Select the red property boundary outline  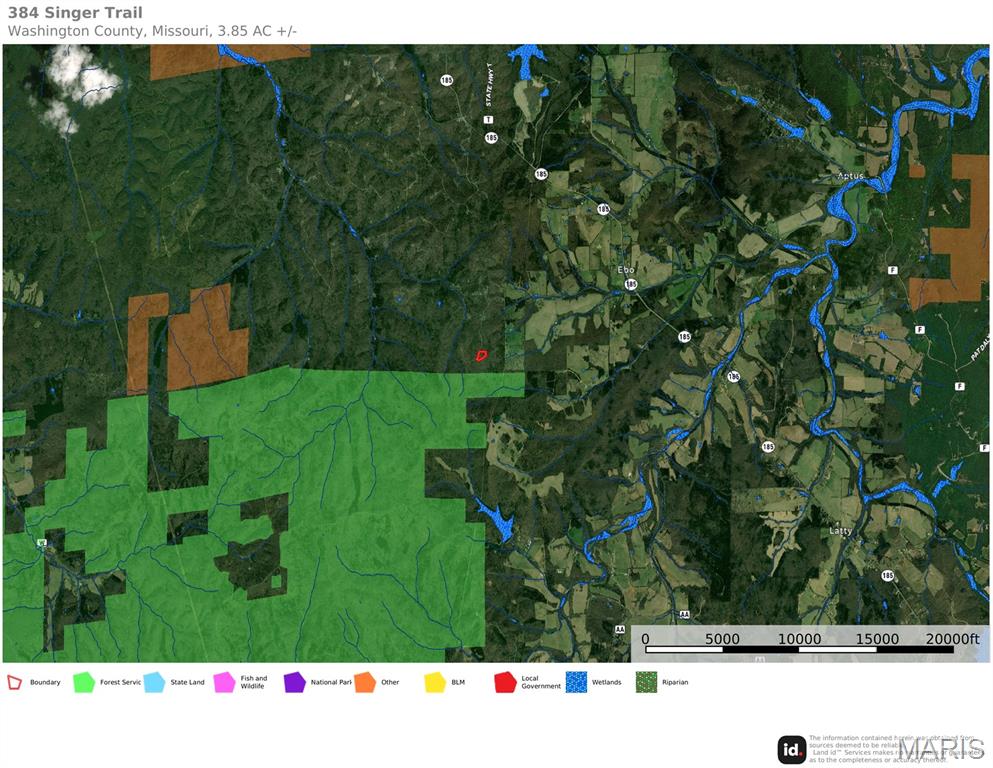pyautogui.click(x=481, y=354)
